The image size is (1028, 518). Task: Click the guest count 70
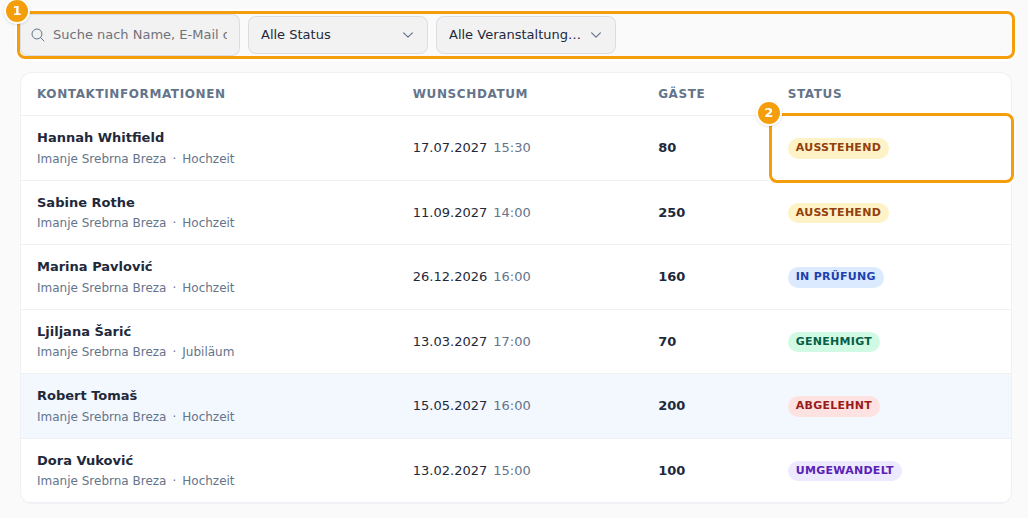(x=667, y=342)
